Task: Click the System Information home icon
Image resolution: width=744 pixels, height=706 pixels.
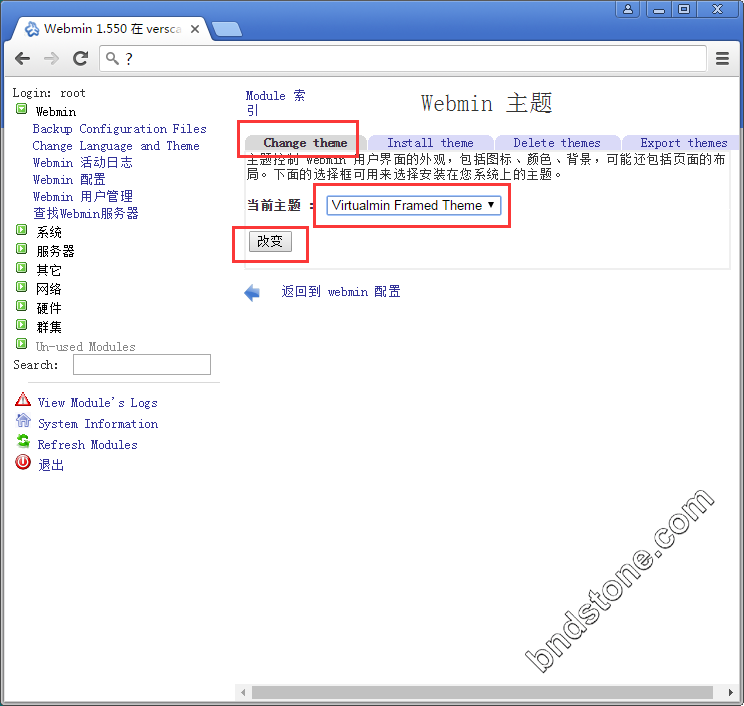Action: 23,420
